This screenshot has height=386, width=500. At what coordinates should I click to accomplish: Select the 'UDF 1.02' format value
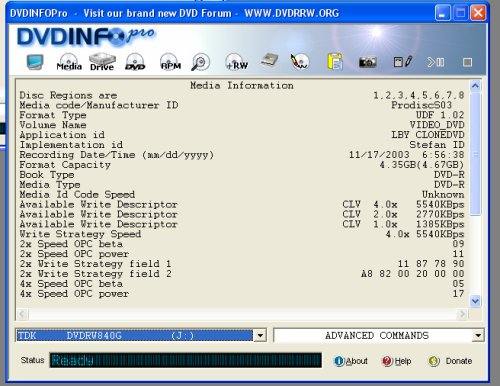coord(440,115)
